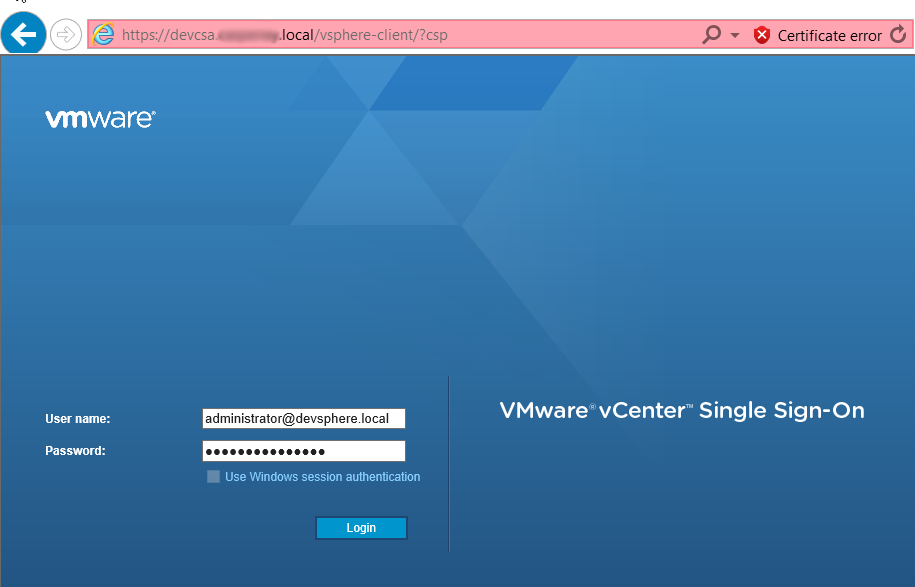Click the 'User name:' label

pyautogui.click(x=77, y=418)
